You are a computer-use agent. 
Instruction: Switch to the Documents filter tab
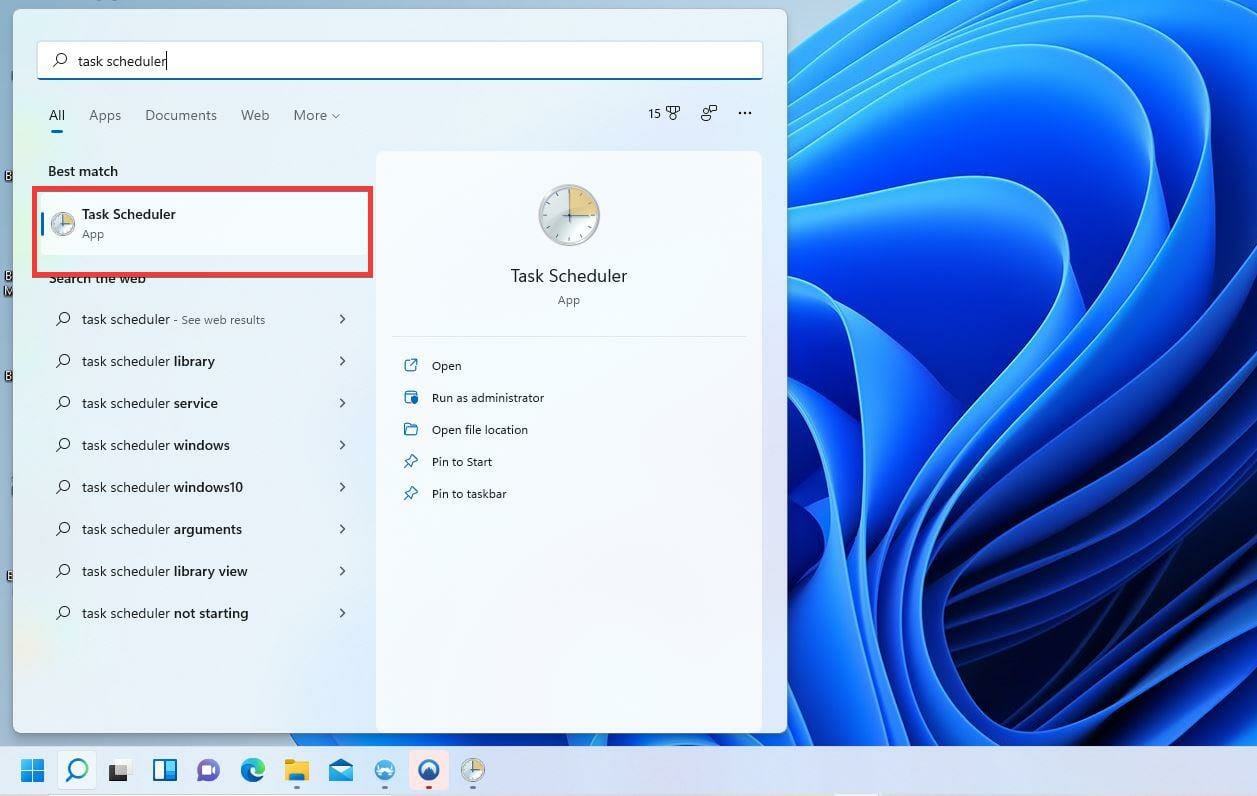(181, 115)
